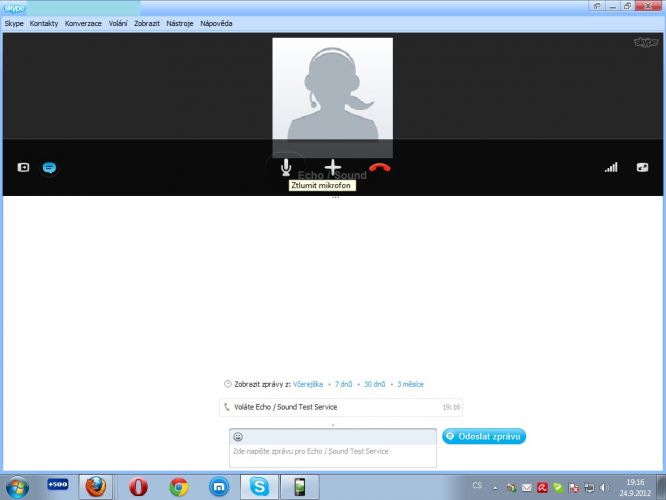Screen dimensions: 666x500
Task: Launch Opera from the taskbar
Action: coord(138,487)
